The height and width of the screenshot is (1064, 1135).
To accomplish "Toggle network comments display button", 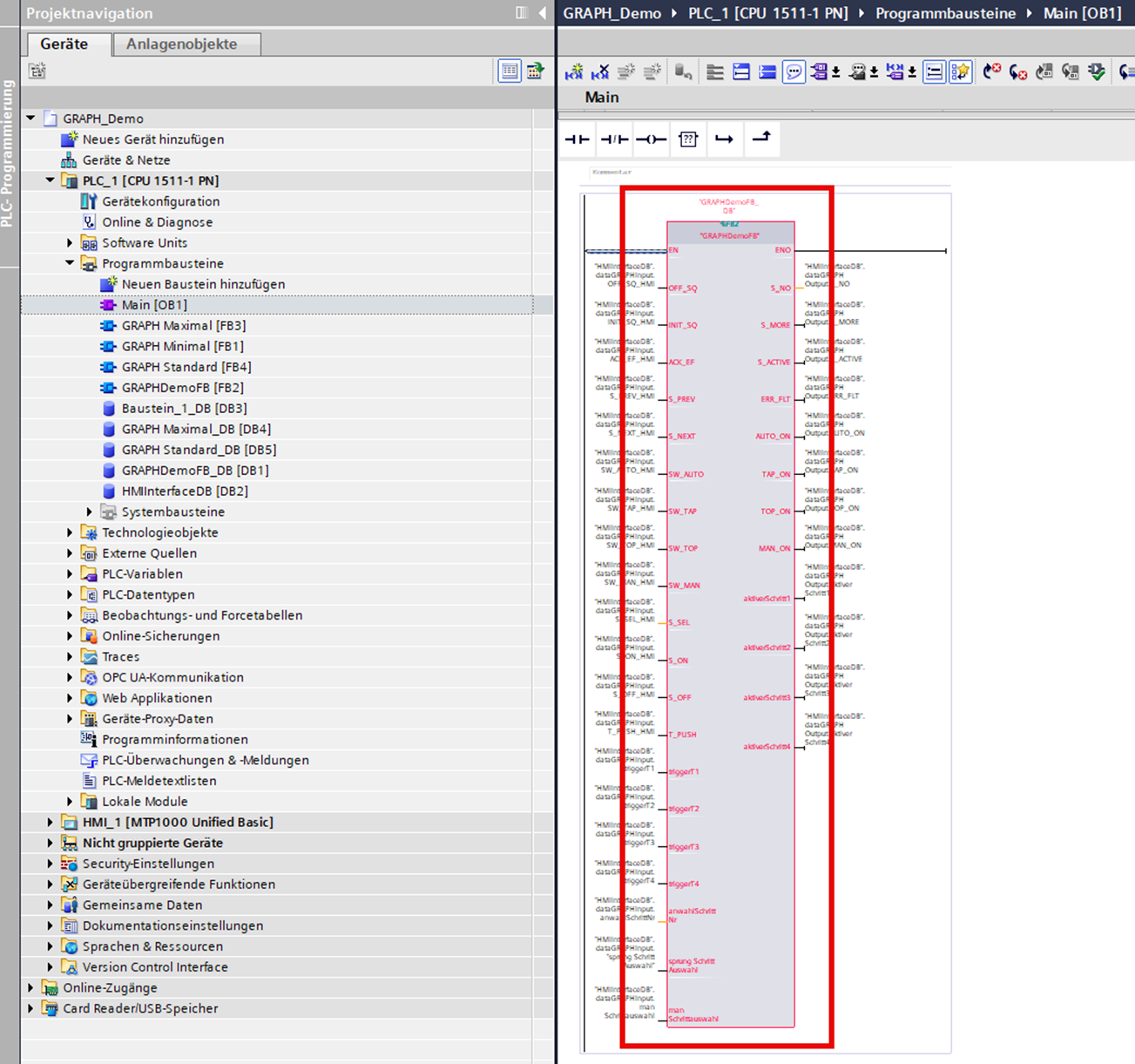I will (x=794, y=72).
